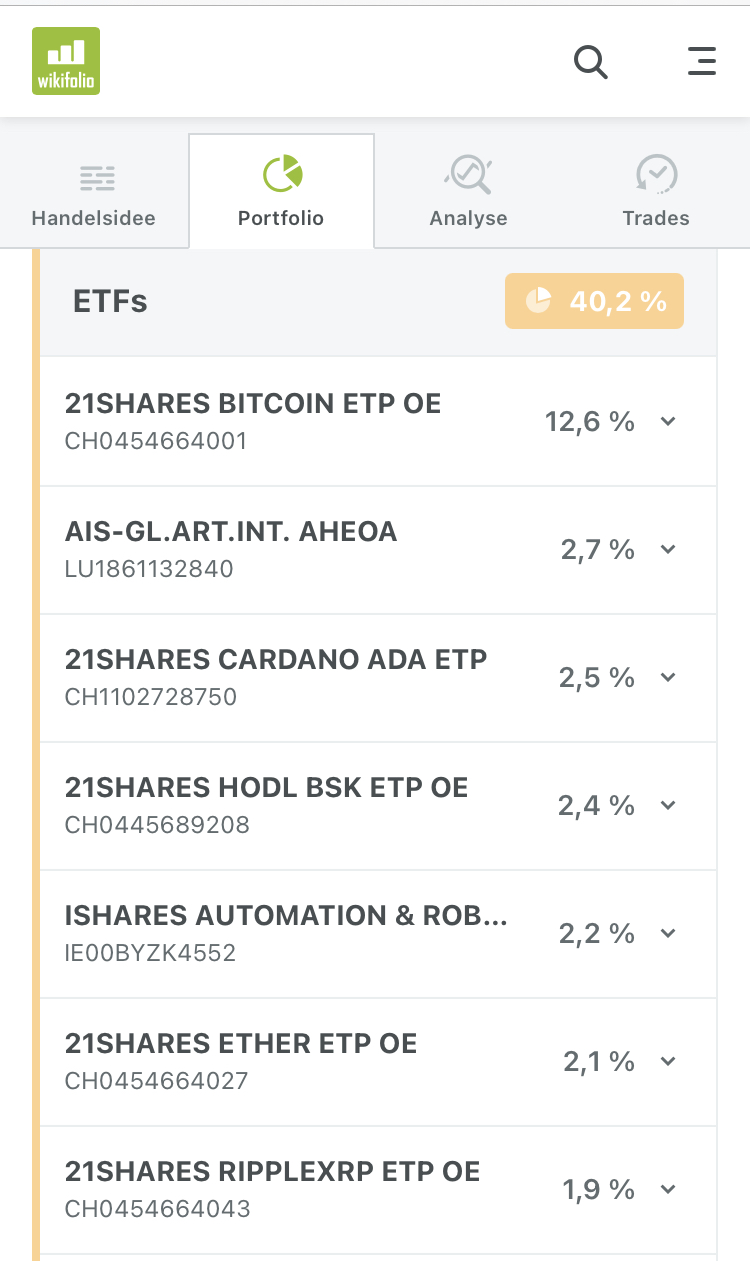Expand the 21SHARES HODL BSK chevron
This screenshot has width=750, height=1261.
[669, 805]
